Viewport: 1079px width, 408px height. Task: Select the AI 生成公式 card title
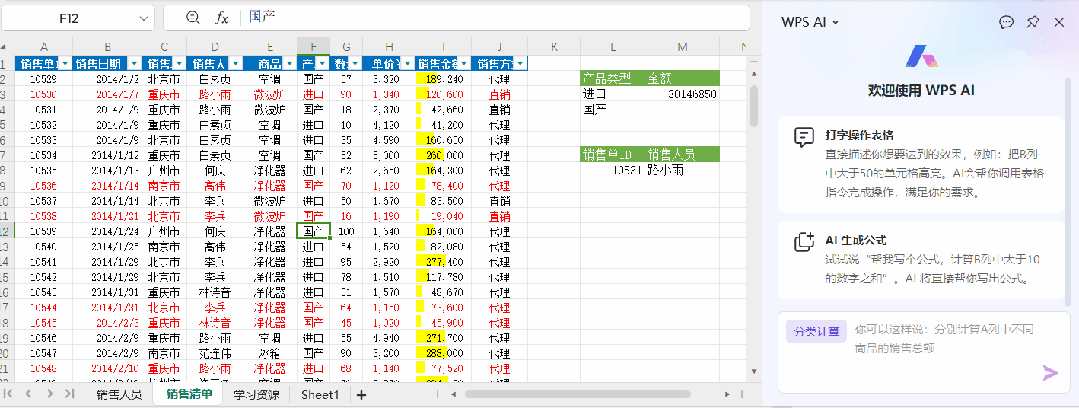click(855, 240)
